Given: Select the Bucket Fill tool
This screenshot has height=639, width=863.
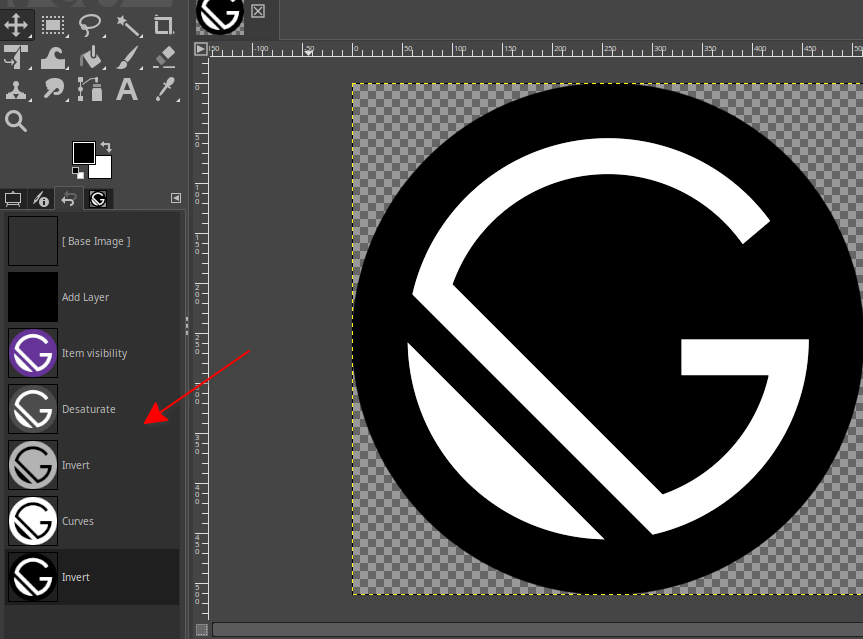Looking at the screenshot, I should pos(90,57).
